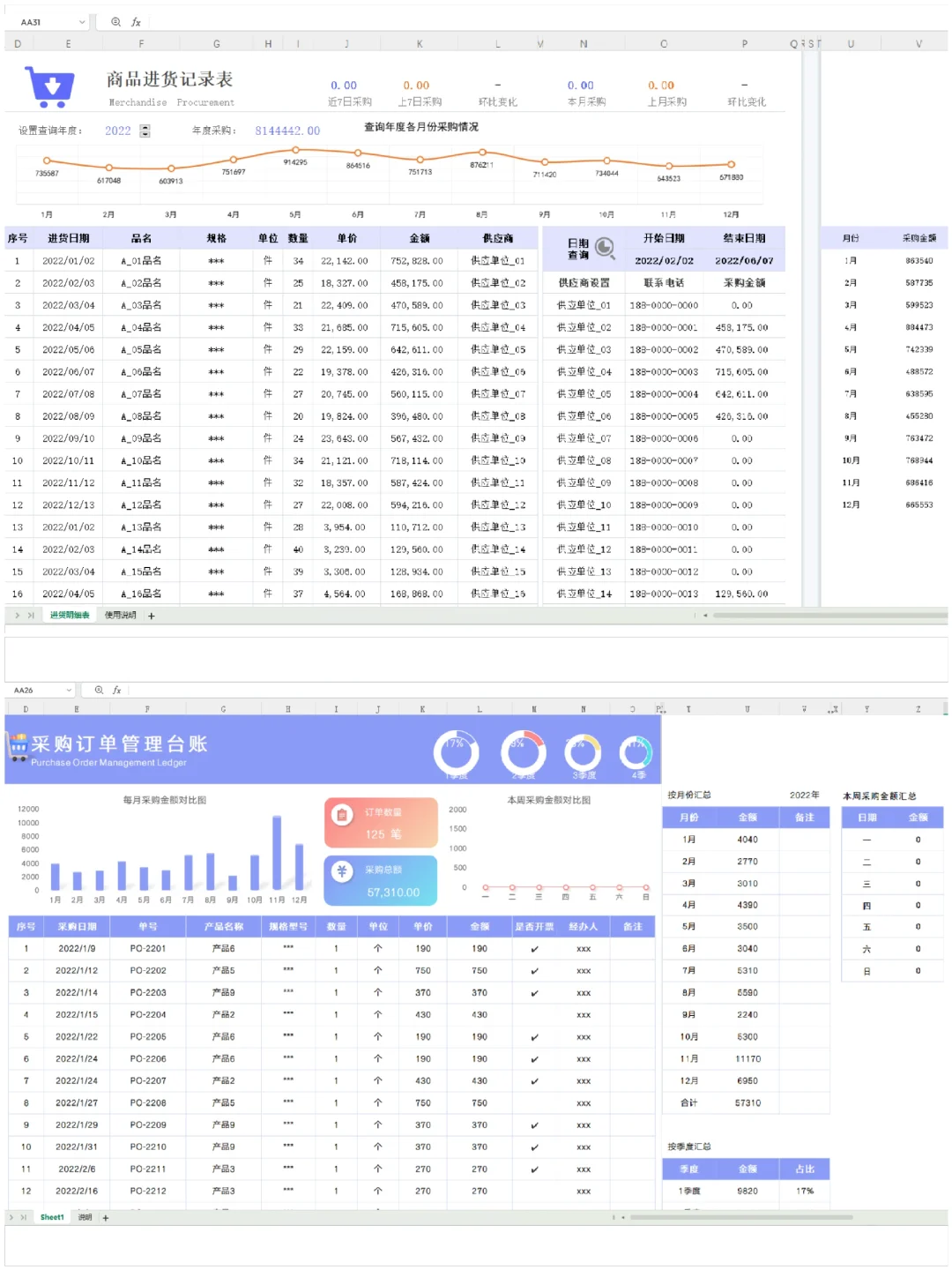This screenshot has width=952, height=1270.
Task: Click + to add a new sheet
Action: click(151, 616)
